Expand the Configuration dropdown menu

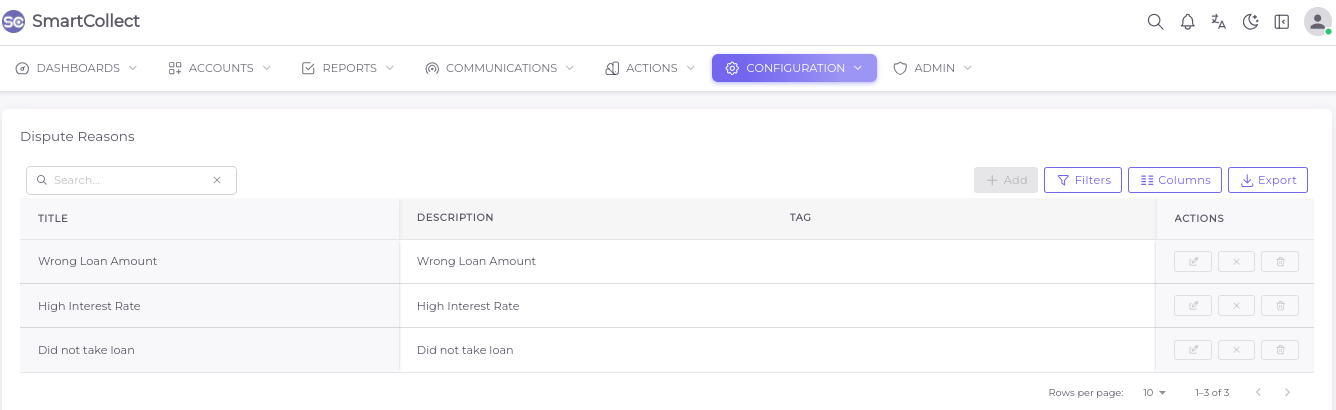pos(794,68)
